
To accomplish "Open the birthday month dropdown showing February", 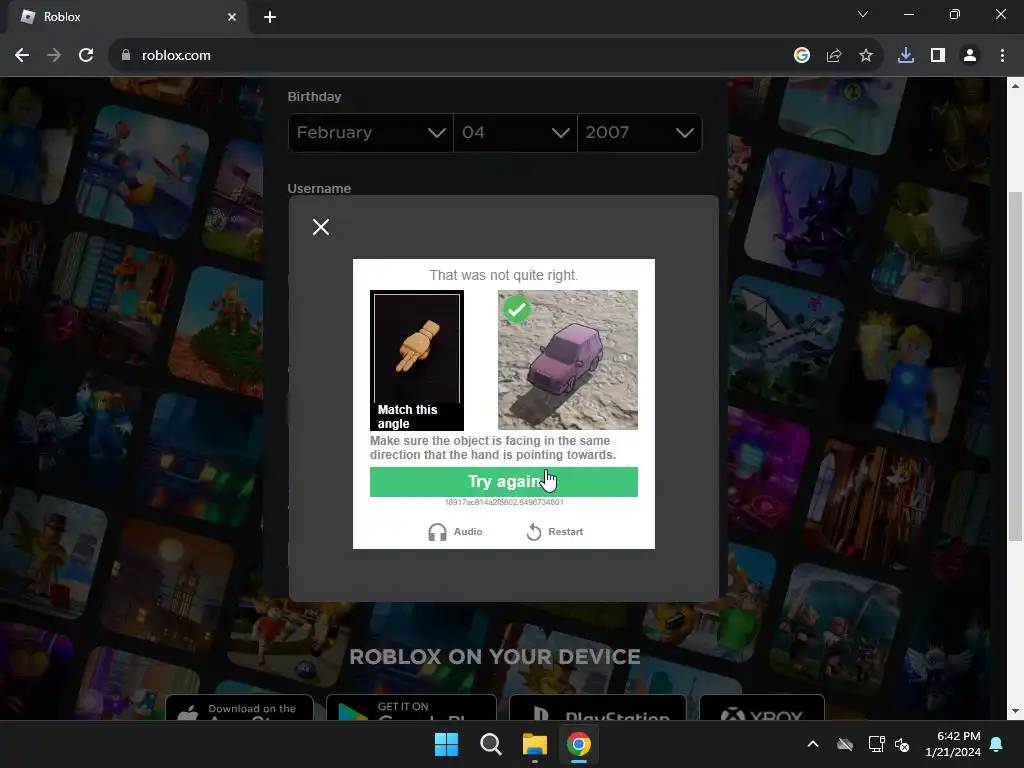I will pos(370,133).
